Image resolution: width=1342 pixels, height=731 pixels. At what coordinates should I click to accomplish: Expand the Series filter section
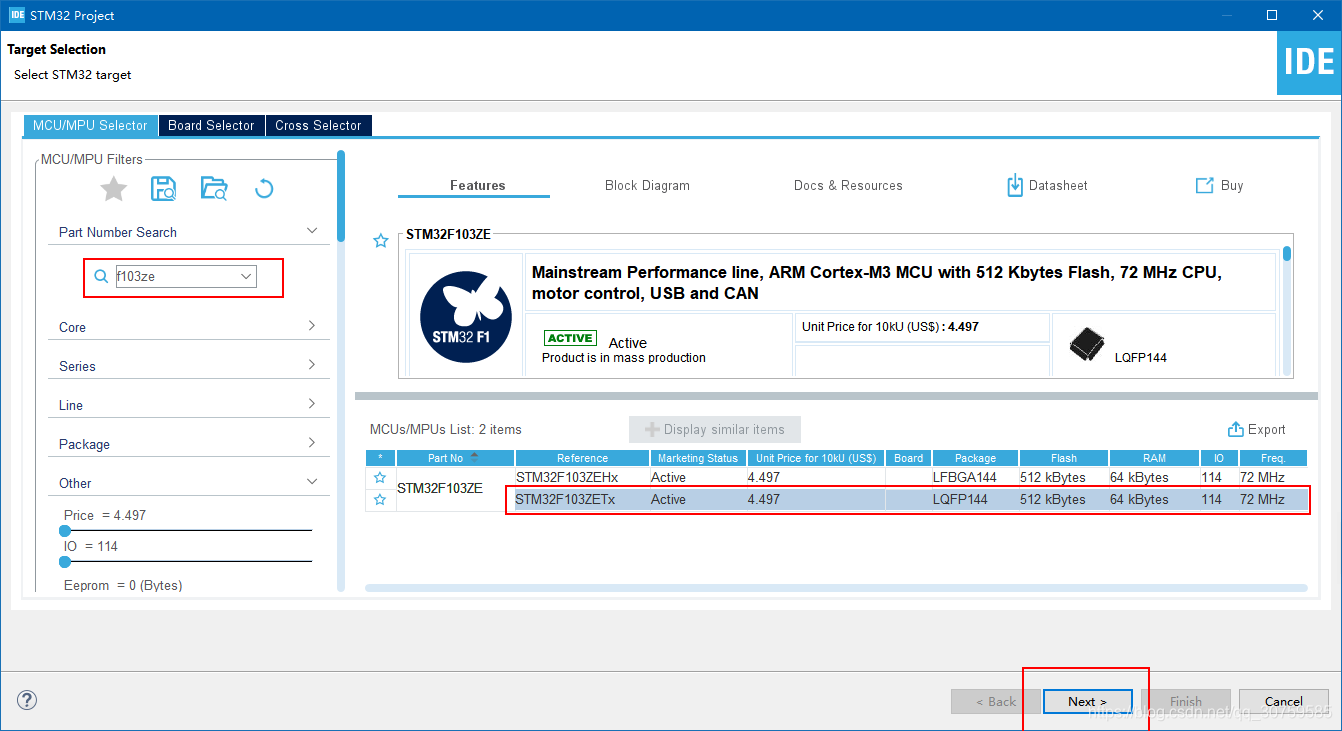point(312,365)
